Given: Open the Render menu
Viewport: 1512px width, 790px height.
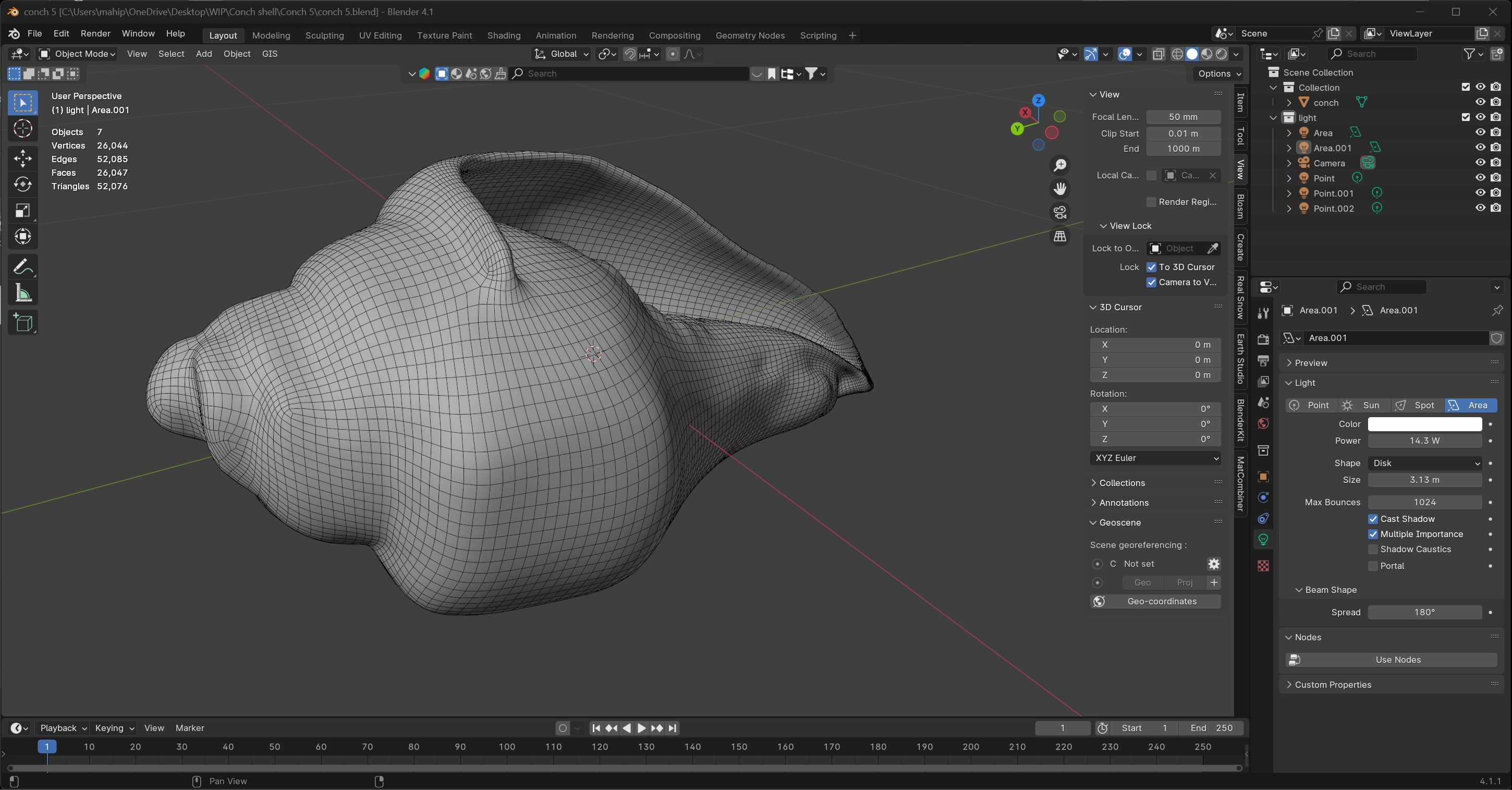Looking at the screenshot, I should click(95, 33).
